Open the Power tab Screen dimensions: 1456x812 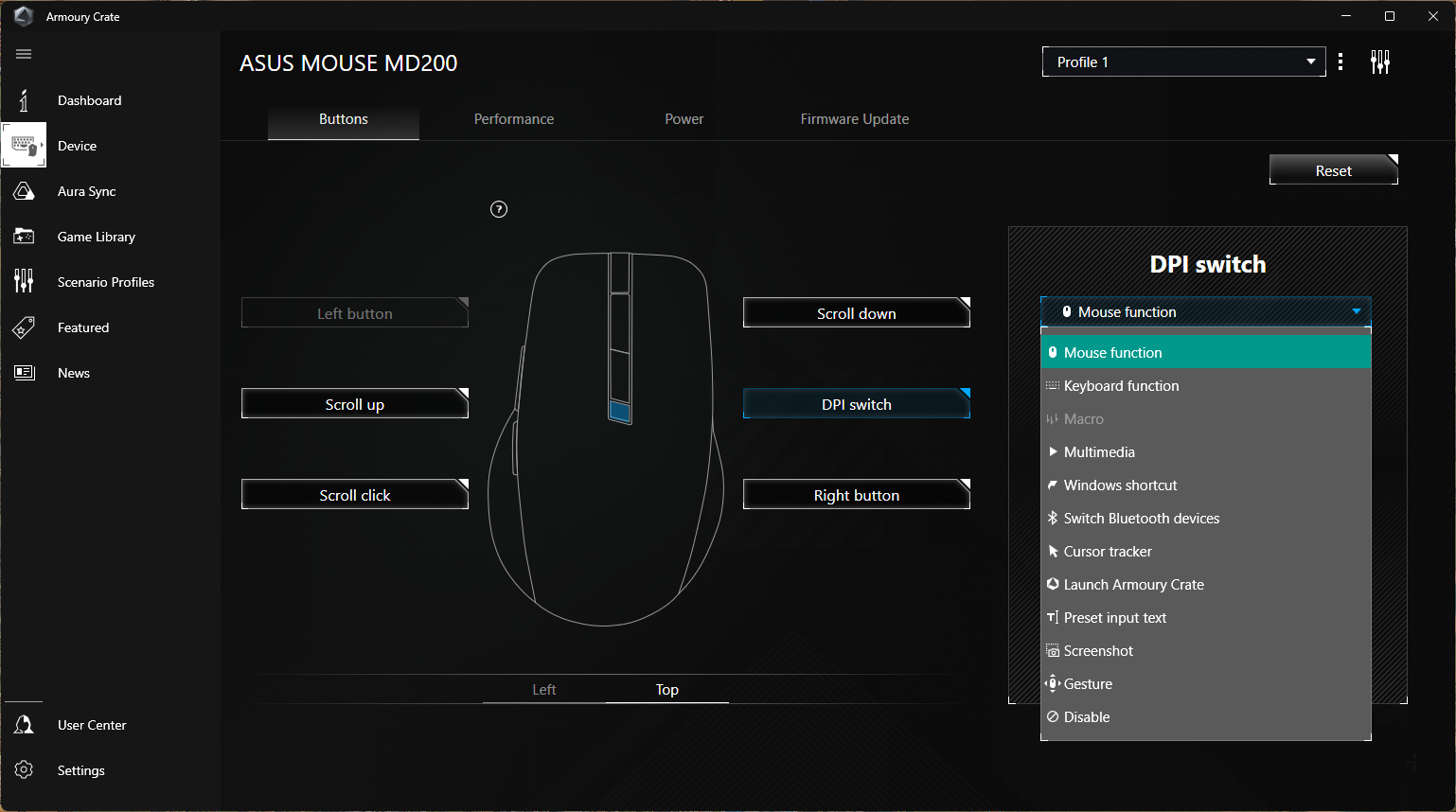684,119
